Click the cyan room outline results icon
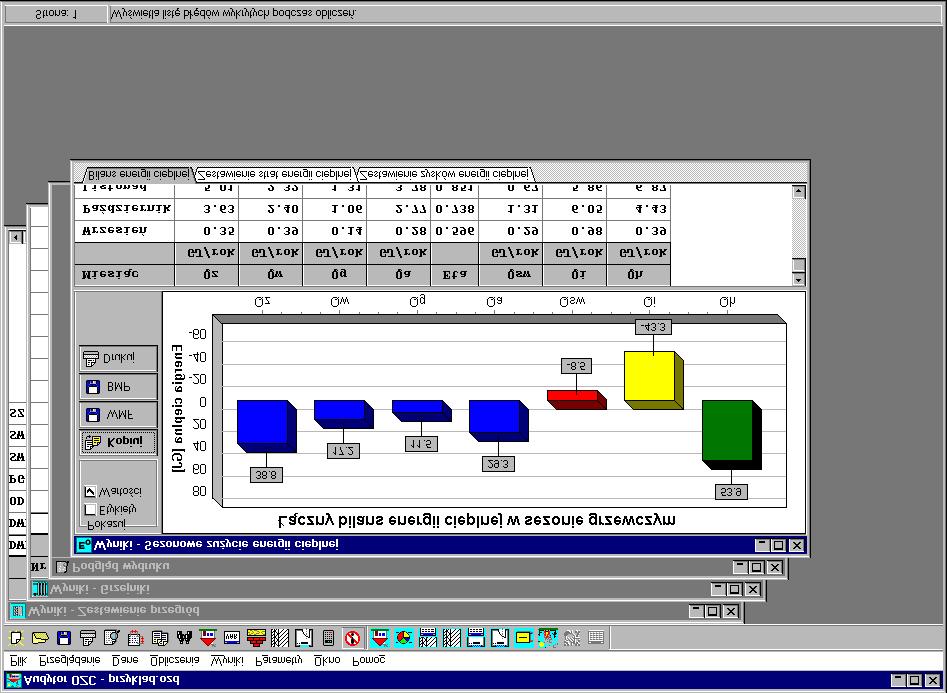This screenshot has width=947, height=693. (x=500, y=637)
